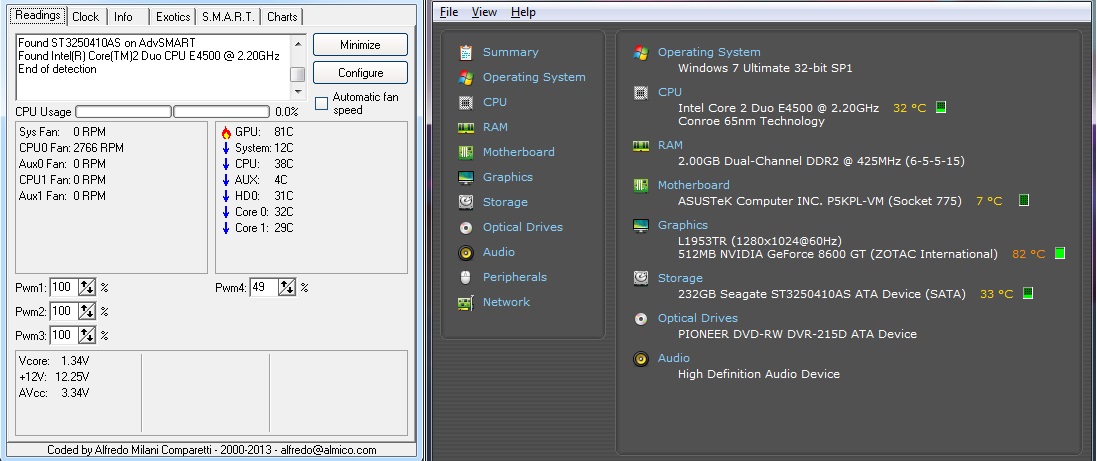Click the Pwm2 value input field
This screenshot has height=461, width=1097.
tap(63, 312)
